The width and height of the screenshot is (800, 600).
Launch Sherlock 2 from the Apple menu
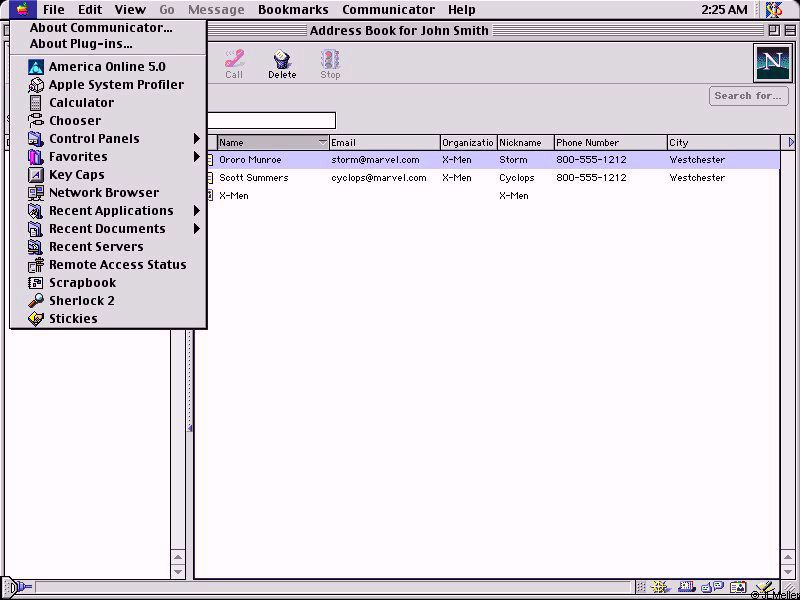[x=81, y=301]
